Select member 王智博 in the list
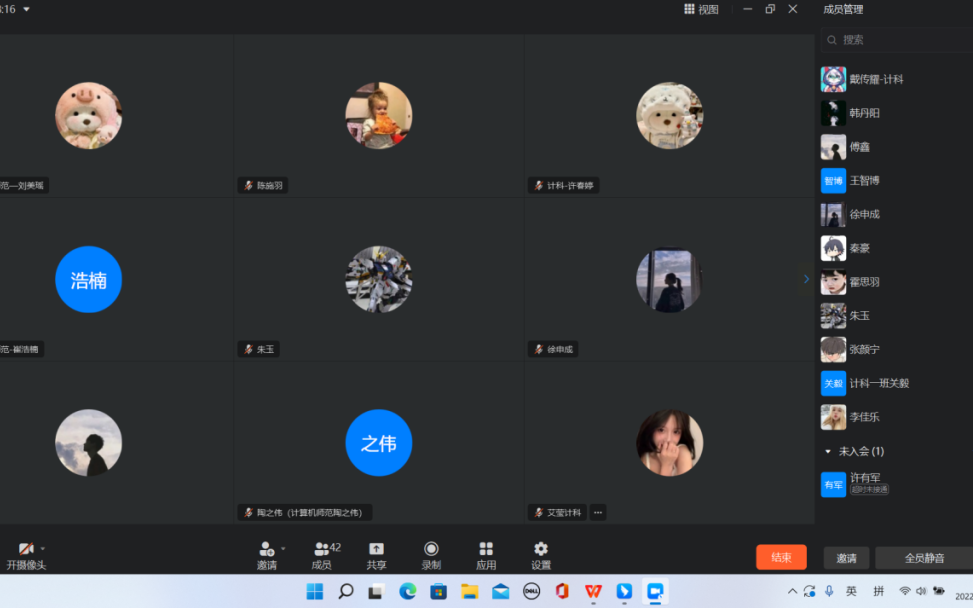This screenshot has height=608, width=973. pos(864,181)
